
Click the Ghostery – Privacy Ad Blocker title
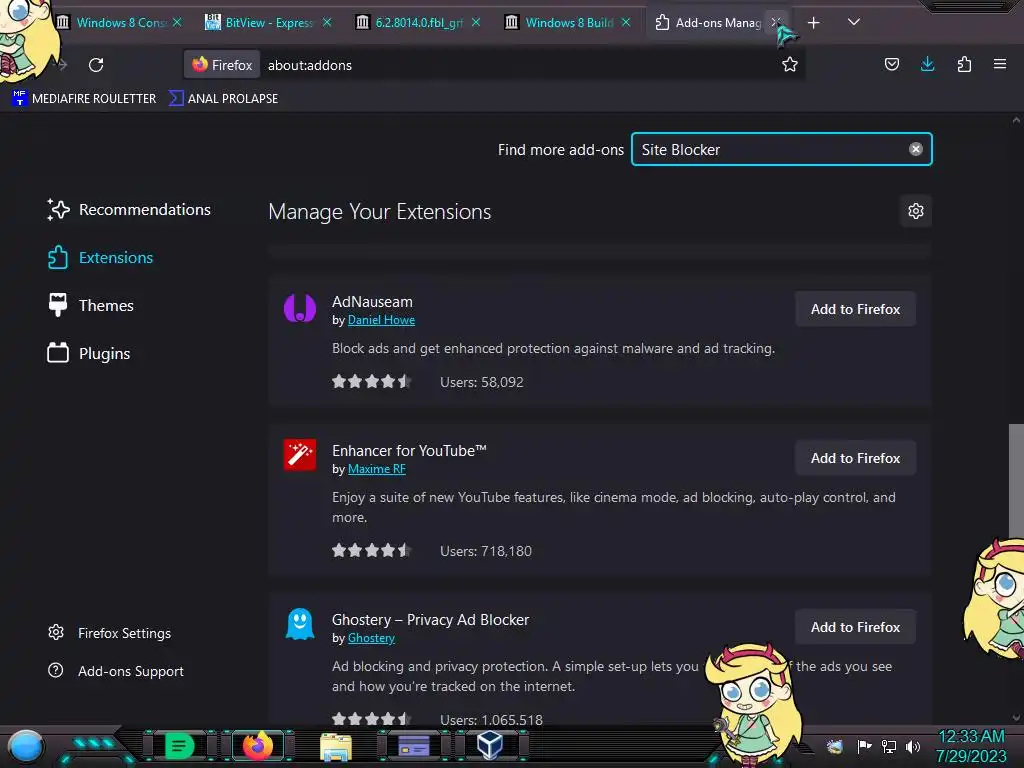tap(430, 620)
